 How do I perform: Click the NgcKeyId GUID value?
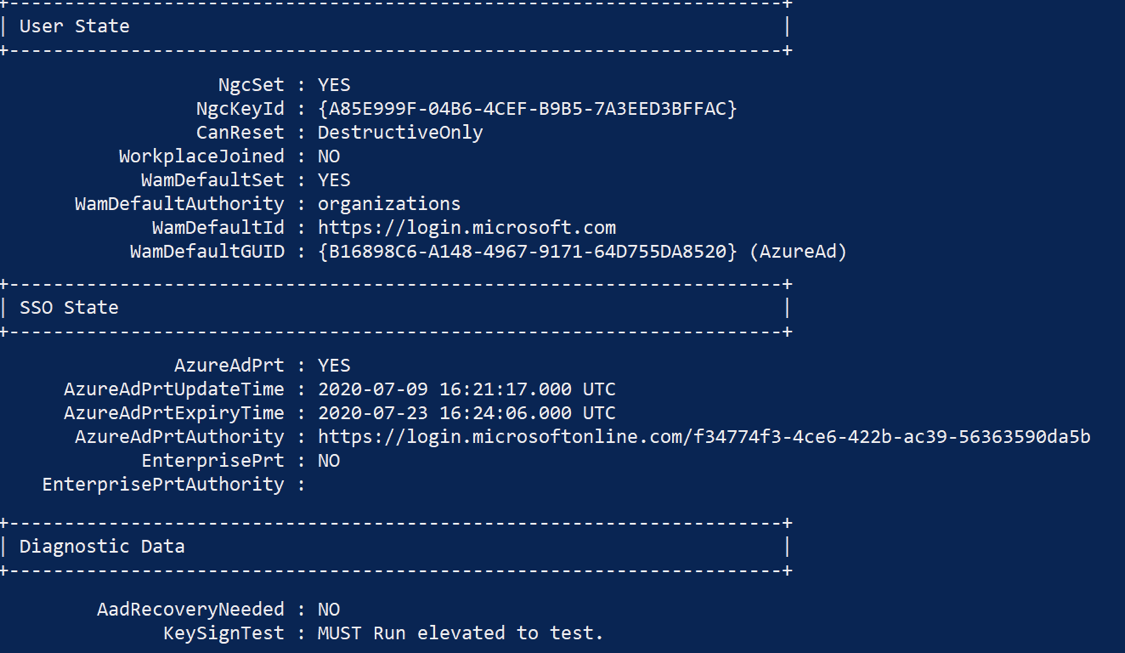[527, 108]
